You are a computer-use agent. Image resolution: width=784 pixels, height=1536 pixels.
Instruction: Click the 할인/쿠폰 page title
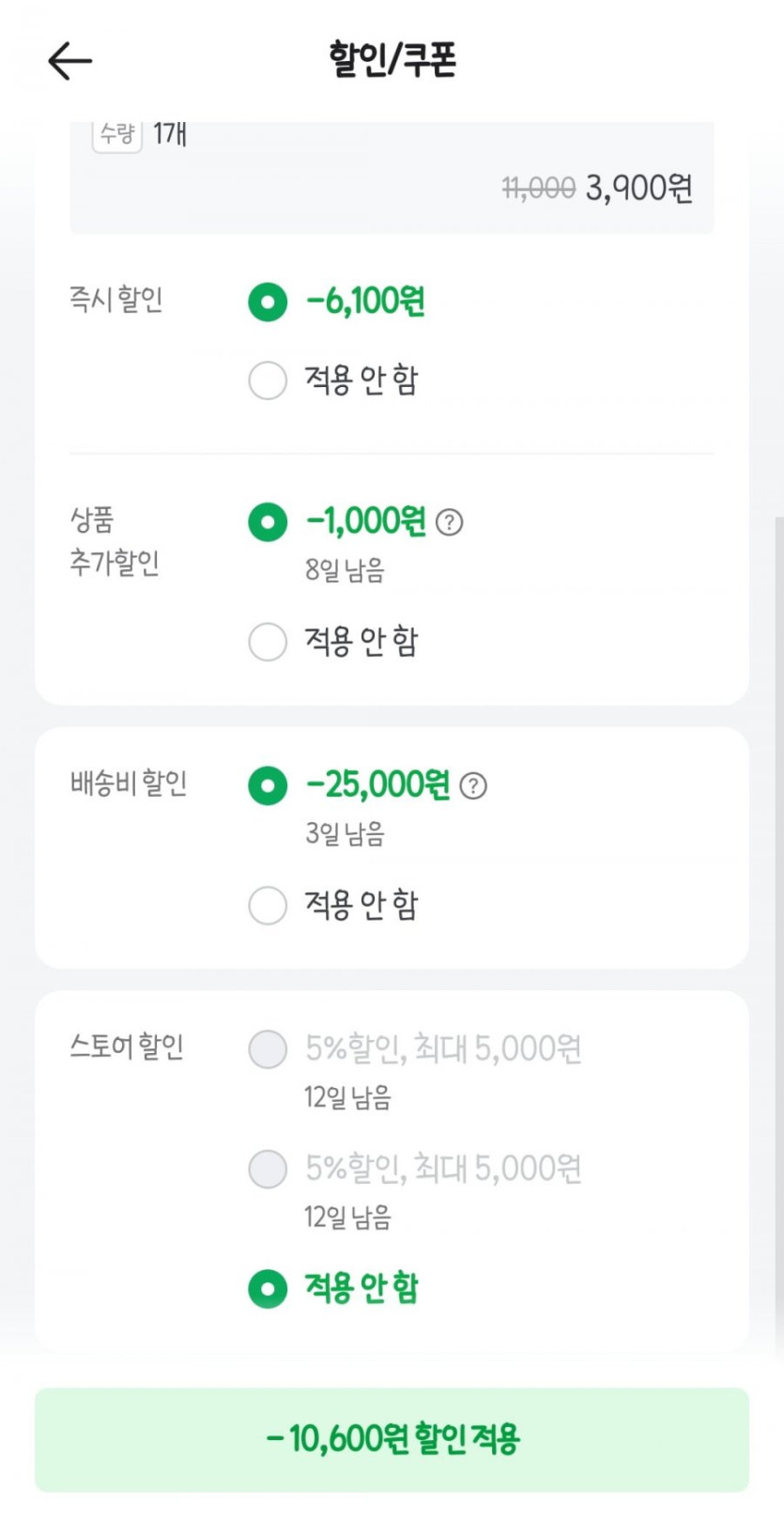pos(392,60)
